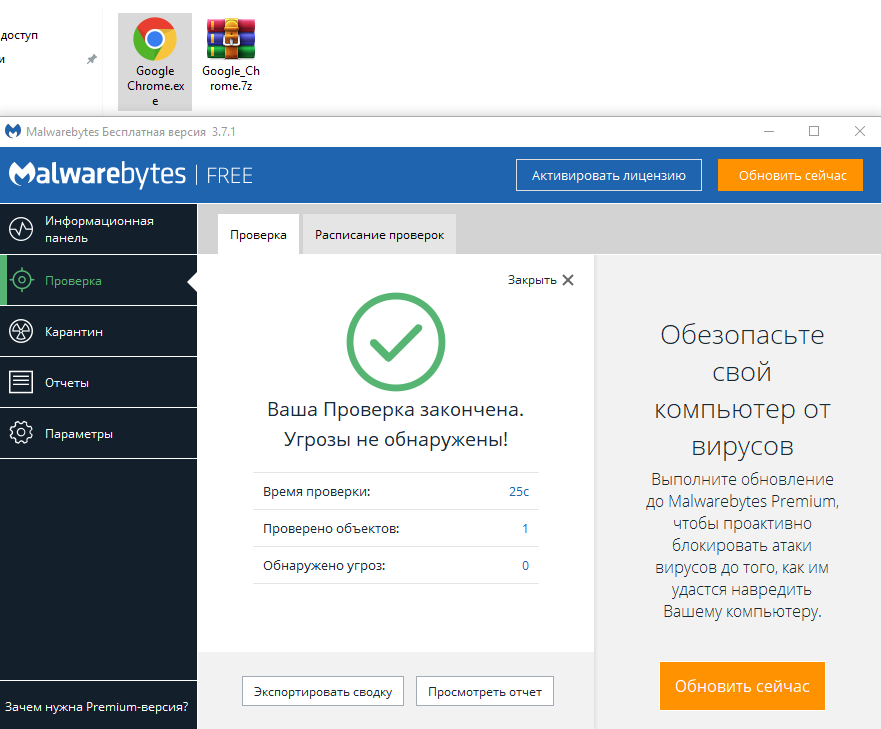Click the Обнаружено угроз: label
The image size is (881, 729).
coord(324,566)
